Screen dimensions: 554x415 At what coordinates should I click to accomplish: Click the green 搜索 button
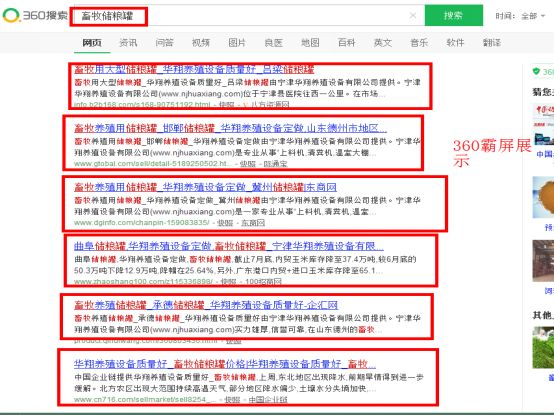(453, 15)
